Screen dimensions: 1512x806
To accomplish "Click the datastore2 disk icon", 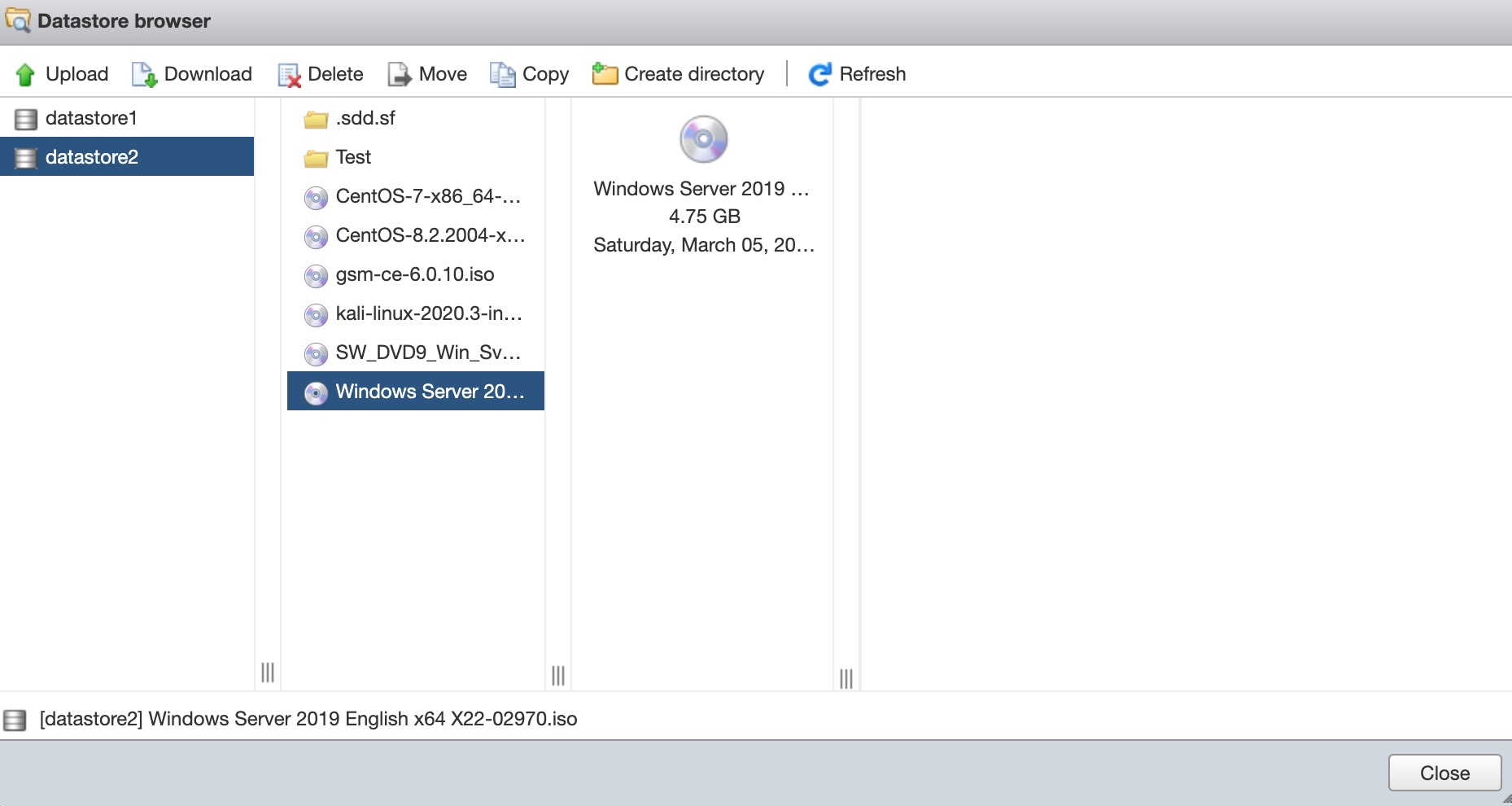I will [26, 158].
